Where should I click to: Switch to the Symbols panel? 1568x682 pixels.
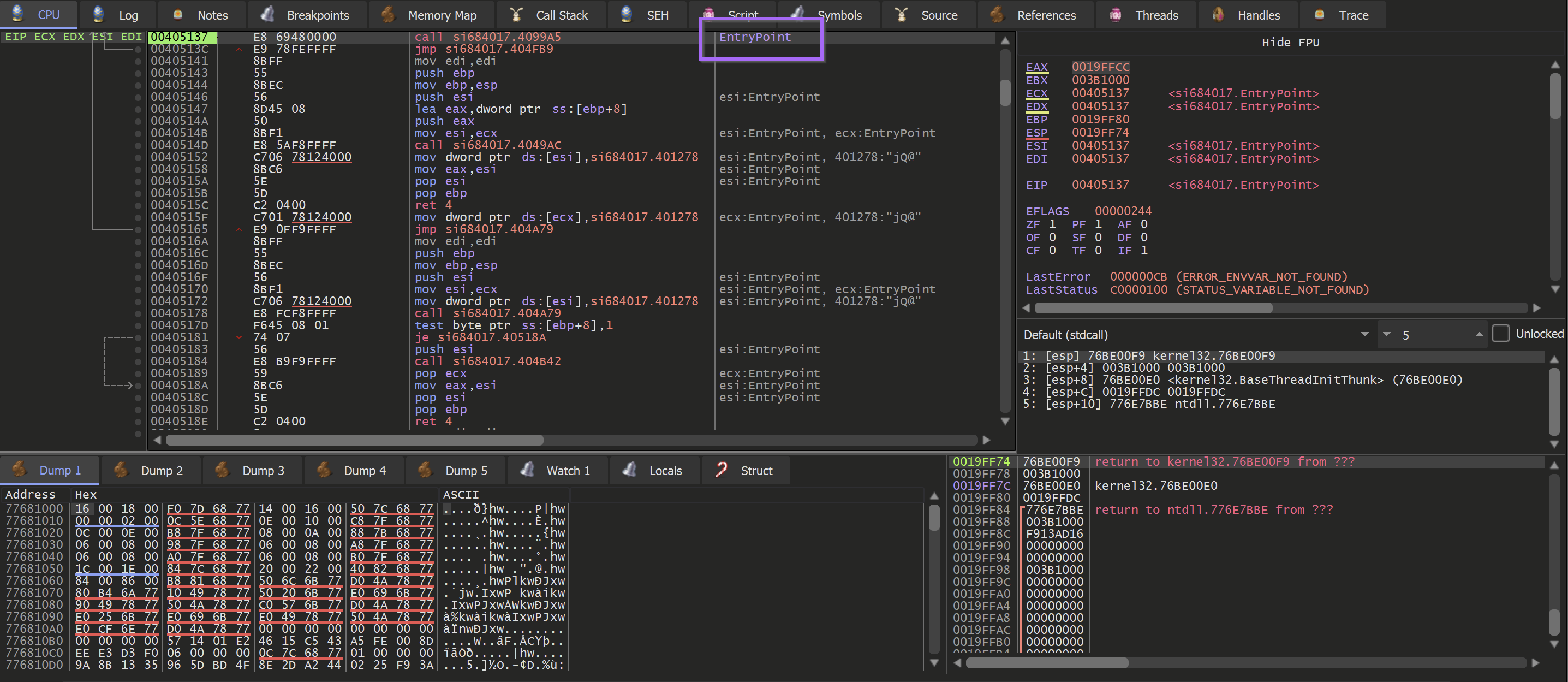tap(829, 15)
